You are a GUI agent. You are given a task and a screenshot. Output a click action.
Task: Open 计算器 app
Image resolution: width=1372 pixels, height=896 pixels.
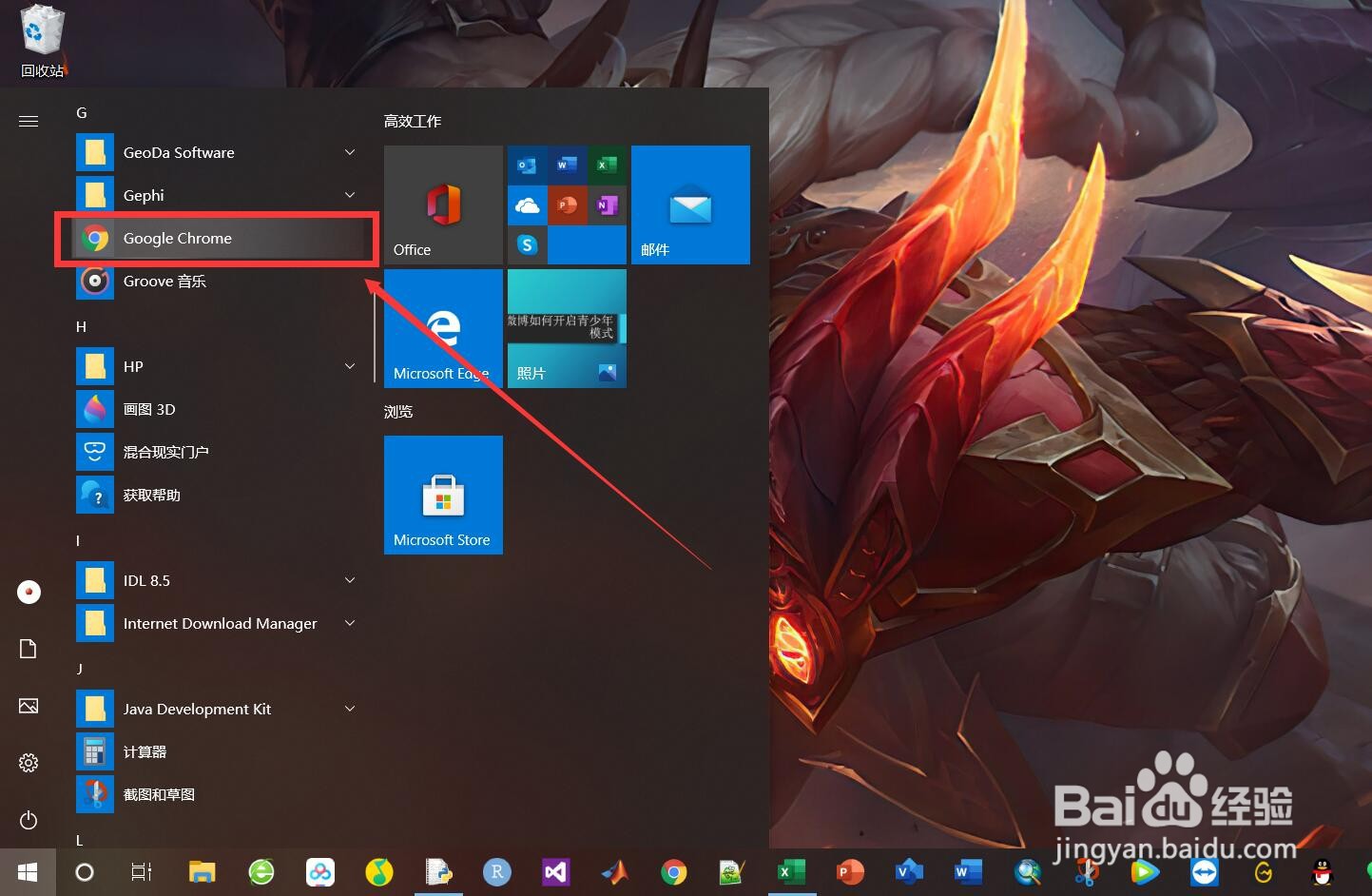coord(219,751)
